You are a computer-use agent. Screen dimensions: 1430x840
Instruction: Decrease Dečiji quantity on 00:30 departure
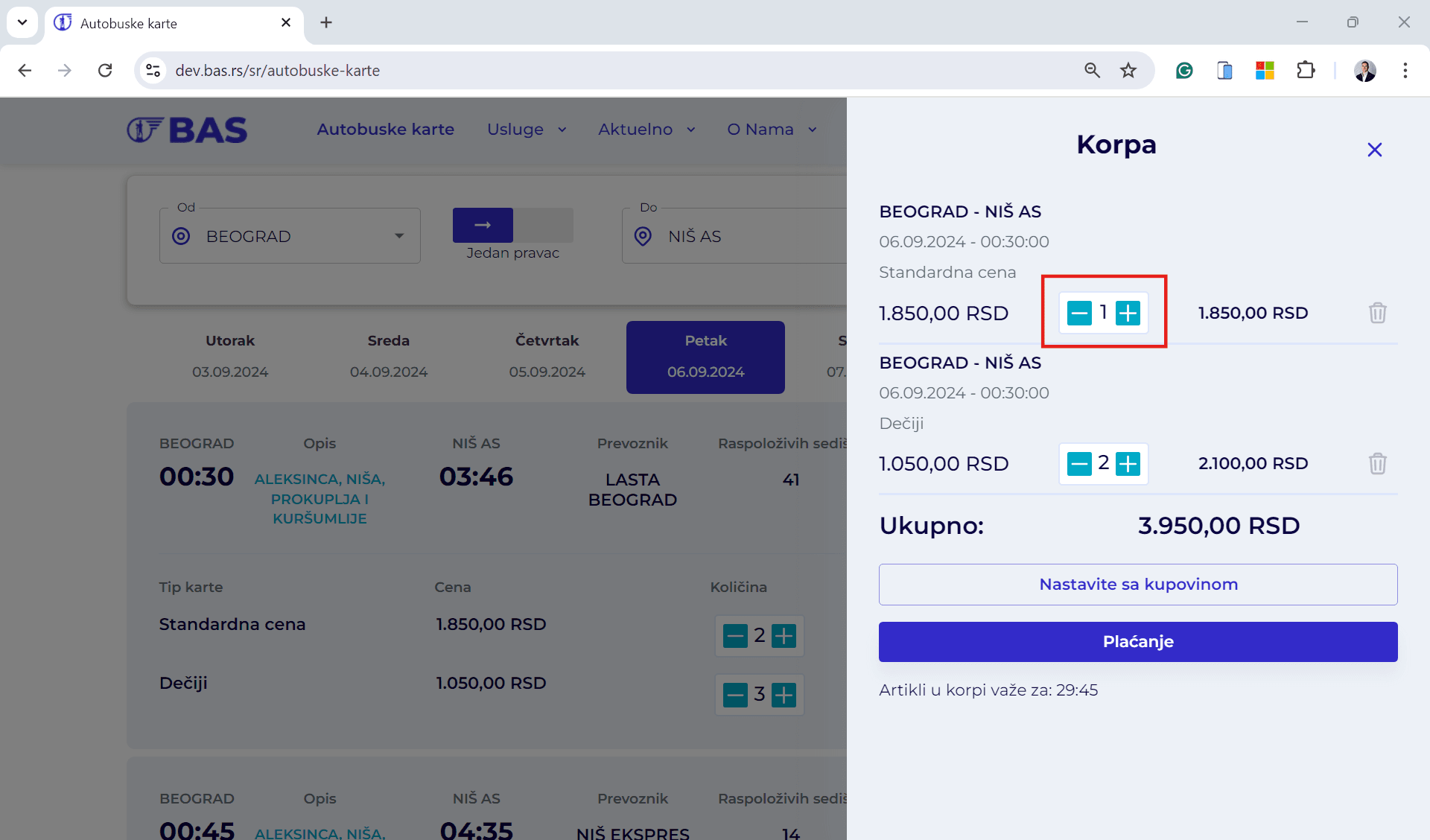735,695
